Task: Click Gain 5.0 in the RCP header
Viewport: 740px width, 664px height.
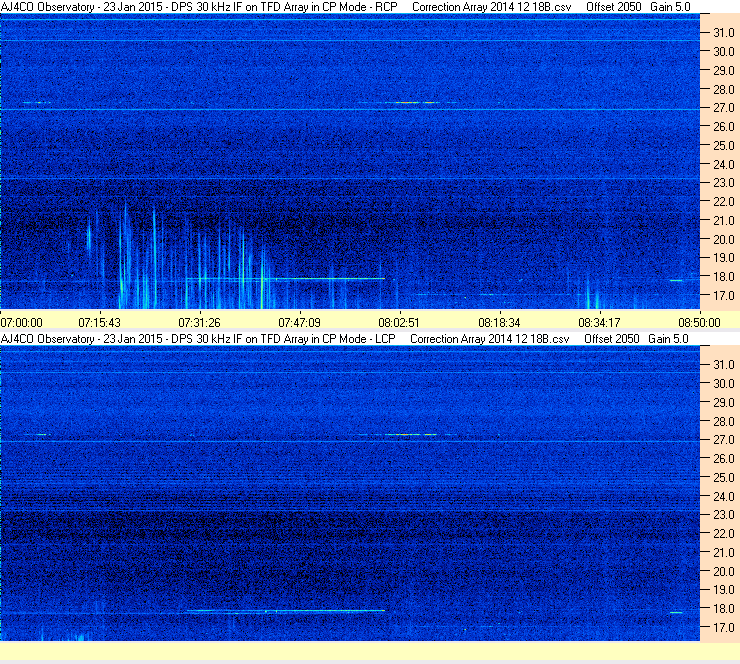Action: coord(670,7)
